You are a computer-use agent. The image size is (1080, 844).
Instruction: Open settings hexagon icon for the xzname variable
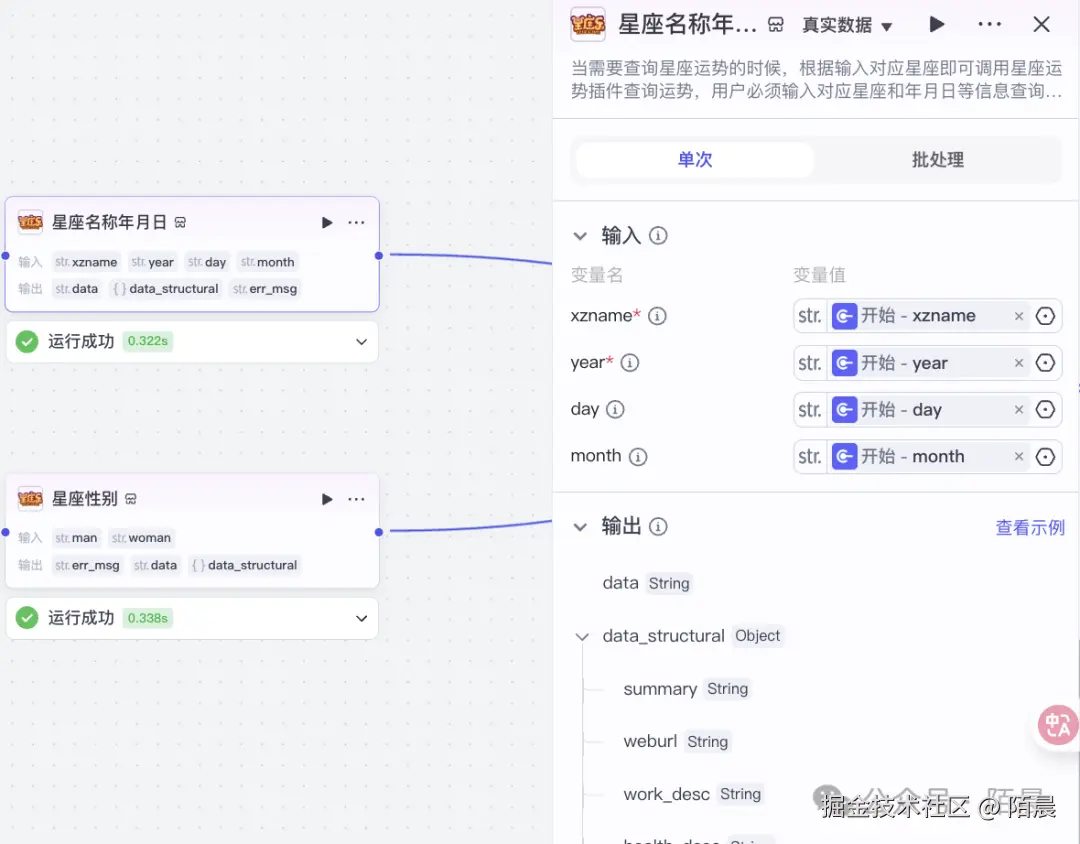coord(1045,315)
